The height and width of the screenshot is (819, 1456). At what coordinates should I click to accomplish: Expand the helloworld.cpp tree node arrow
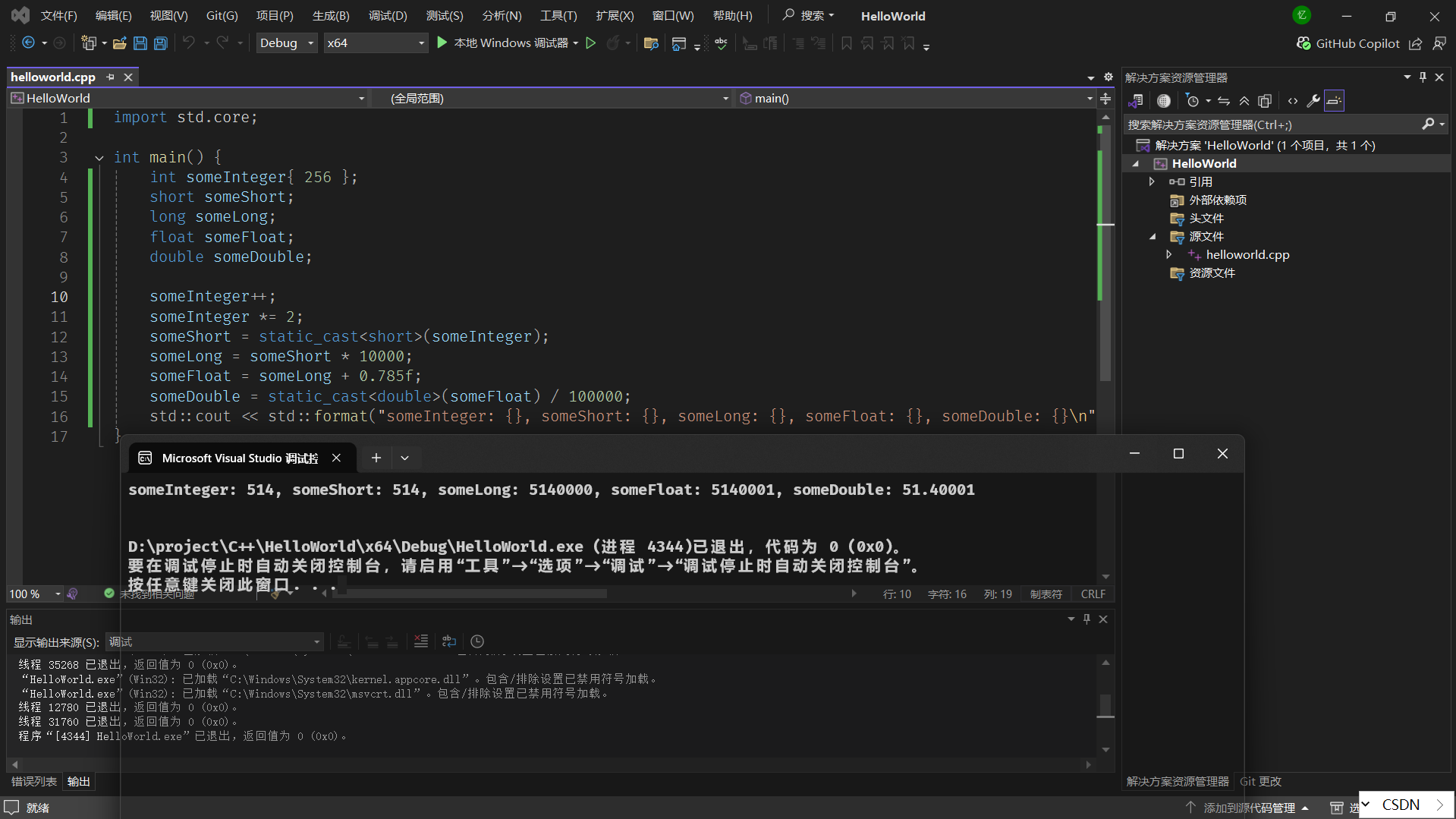(1169, 254)
